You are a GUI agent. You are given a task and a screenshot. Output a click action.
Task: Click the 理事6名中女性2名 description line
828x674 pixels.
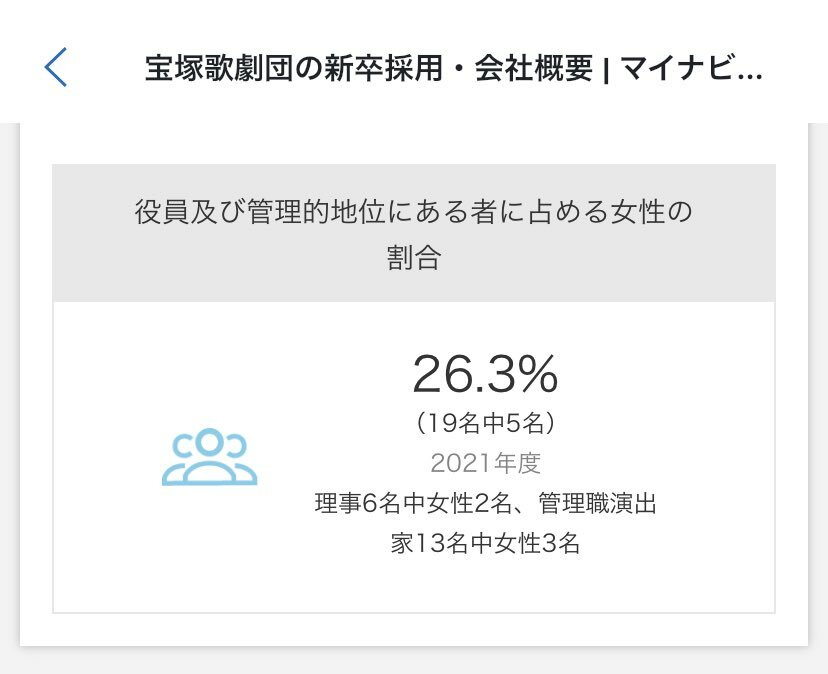(x=412, y=503)
